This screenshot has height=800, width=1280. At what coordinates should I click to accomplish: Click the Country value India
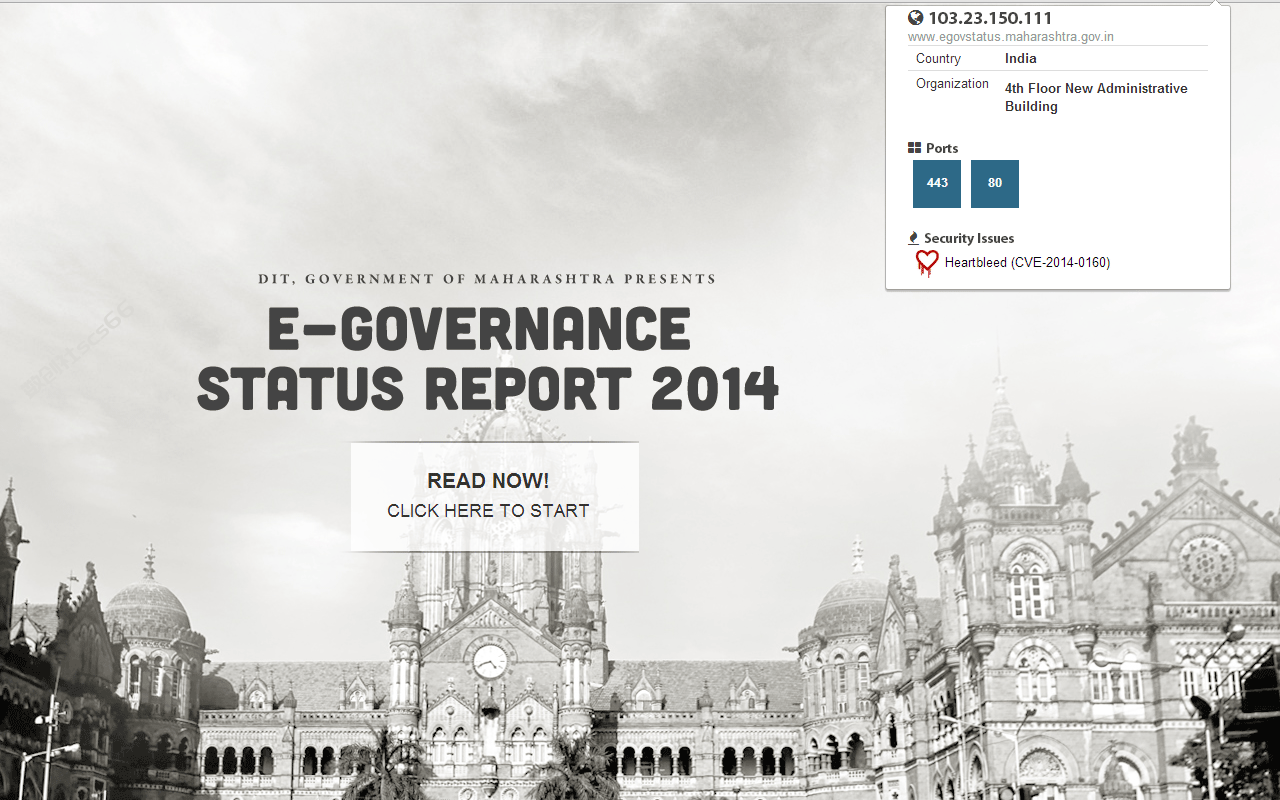tap(1021, 59)
